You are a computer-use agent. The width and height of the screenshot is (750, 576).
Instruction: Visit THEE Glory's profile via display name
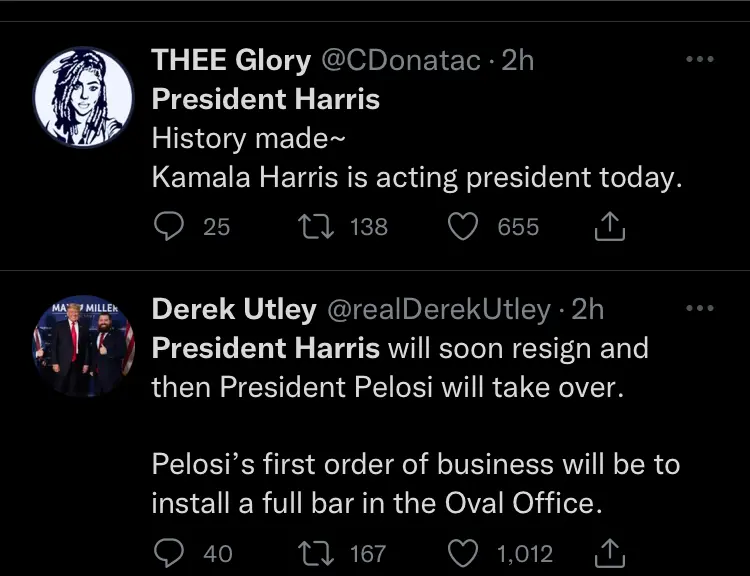pos(231,61)
